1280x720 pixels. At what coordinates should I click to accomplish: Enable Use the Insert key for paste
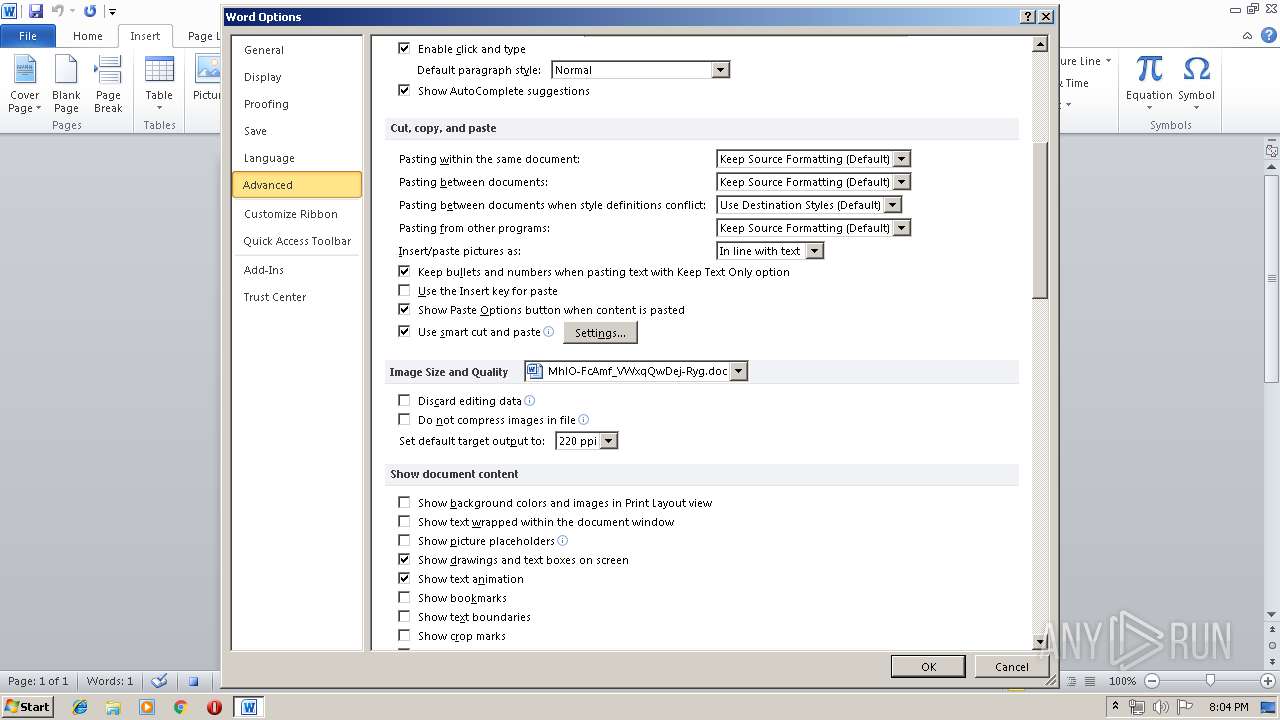404,290
